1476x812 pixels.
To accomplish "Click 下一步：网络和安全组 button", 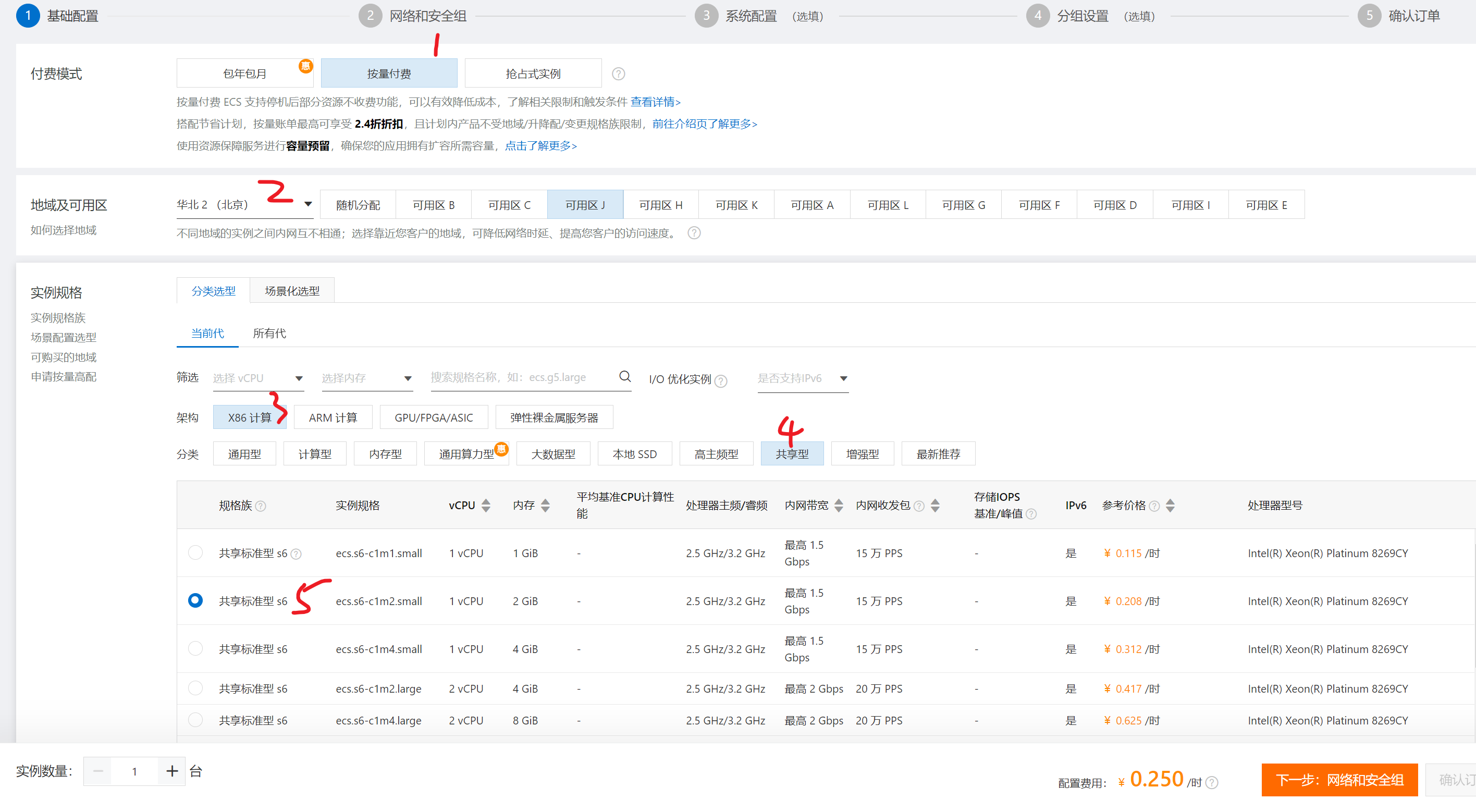I will pyautogui.click(x=1339, y=779).
